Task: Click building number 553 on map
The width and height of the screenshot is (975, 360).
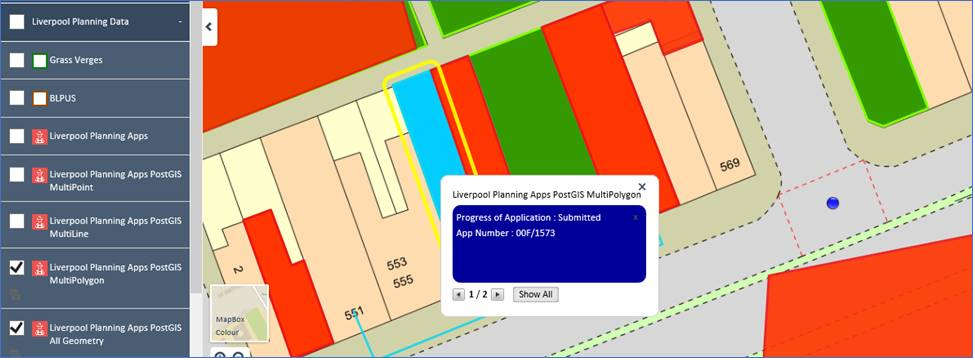Action: pos(397,264)
